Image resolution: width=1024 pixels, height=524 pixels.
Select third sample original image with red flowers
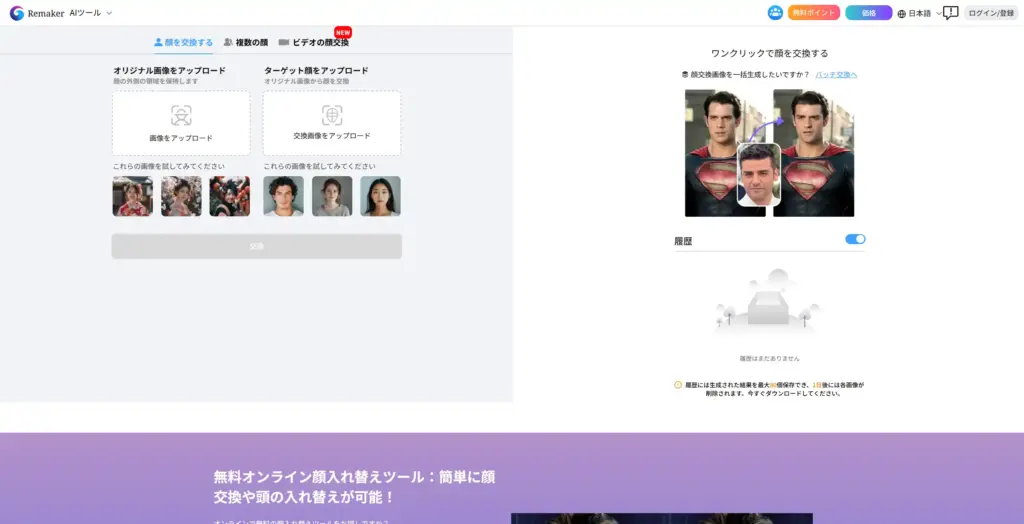229,196
